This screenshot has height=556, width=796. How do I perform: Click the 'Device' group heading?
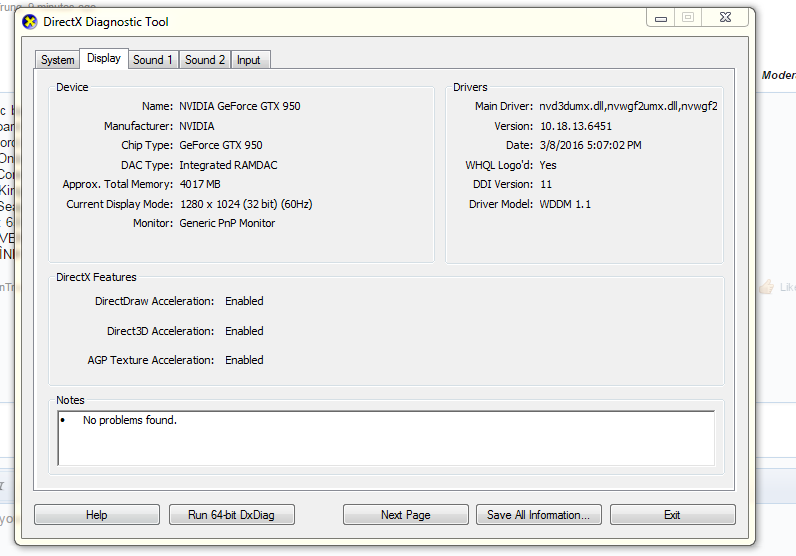coord(72,87)
